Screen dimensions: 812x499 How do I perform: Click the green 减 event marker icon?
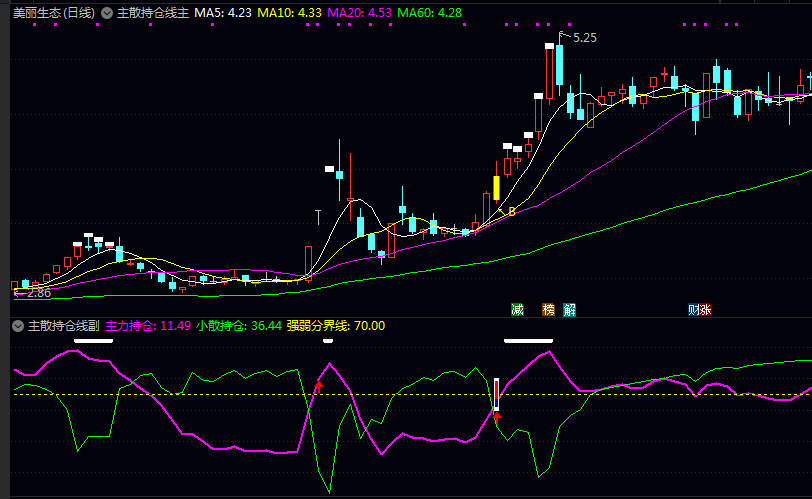[517, 309]
